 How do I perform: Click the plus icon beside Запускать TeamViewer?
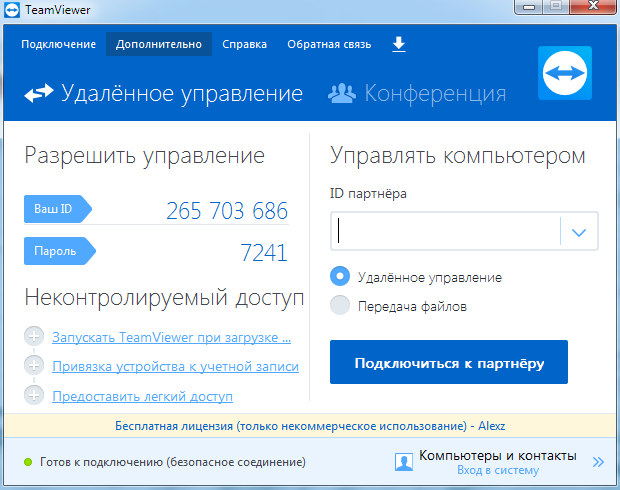pos(34,337)
